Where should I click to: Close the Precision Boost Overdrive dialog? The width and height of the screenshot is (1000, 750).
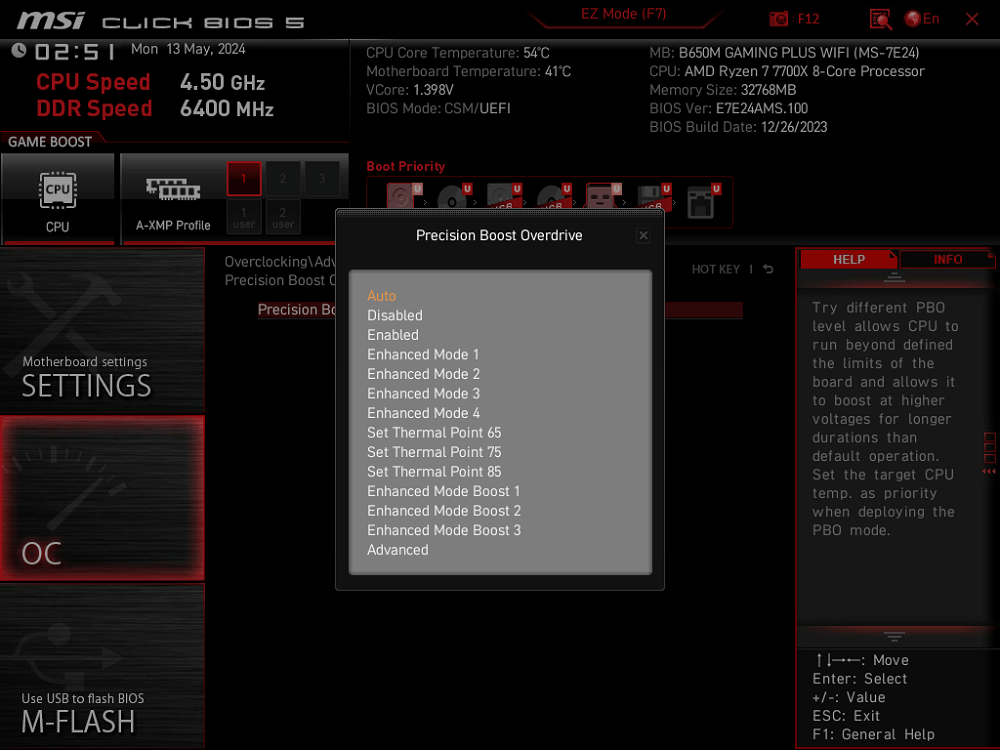coord(643,236)
